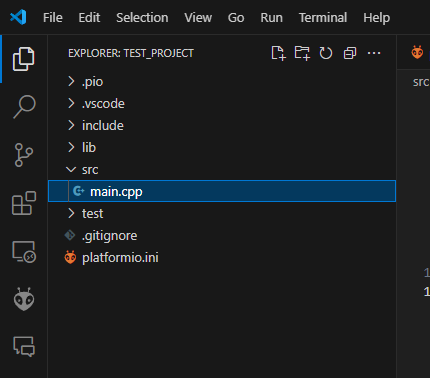This screenshot has height=378, width=430.
Task: Refresh the Explorer file tree
Action: (x=326, y=53)
